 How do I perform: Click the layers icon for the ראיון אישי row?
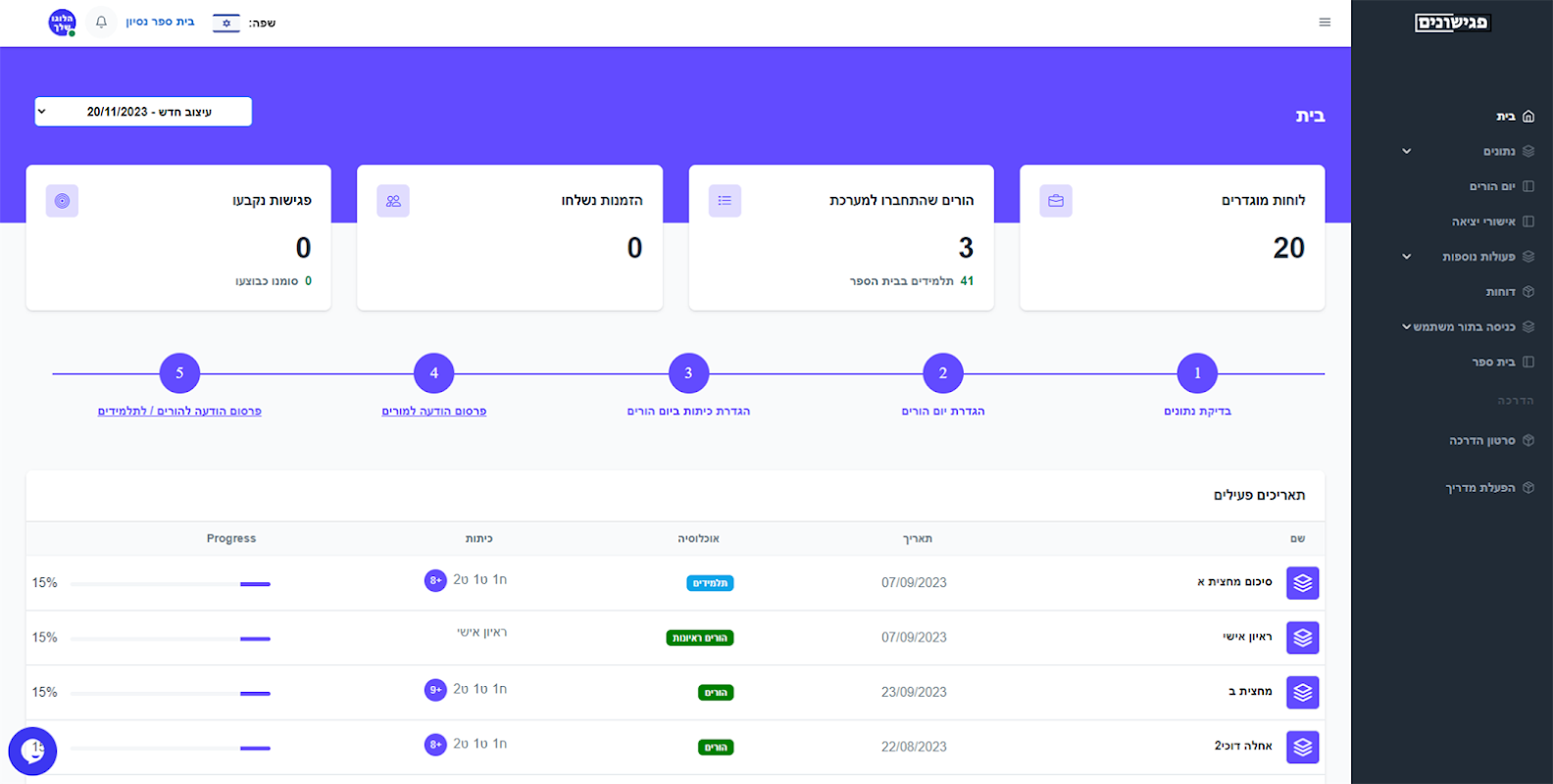click(1303, 638)
